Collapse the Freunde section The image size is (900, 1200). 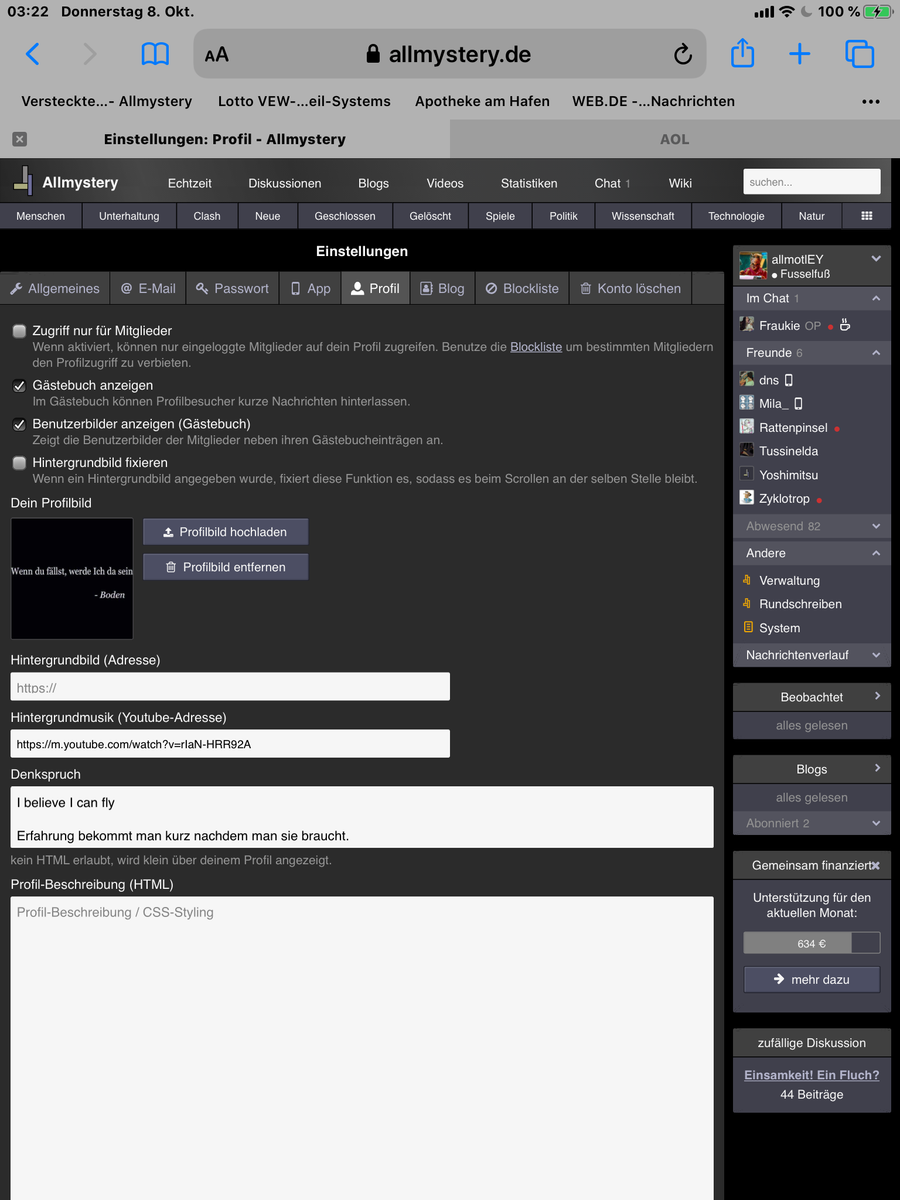(876, 353)
